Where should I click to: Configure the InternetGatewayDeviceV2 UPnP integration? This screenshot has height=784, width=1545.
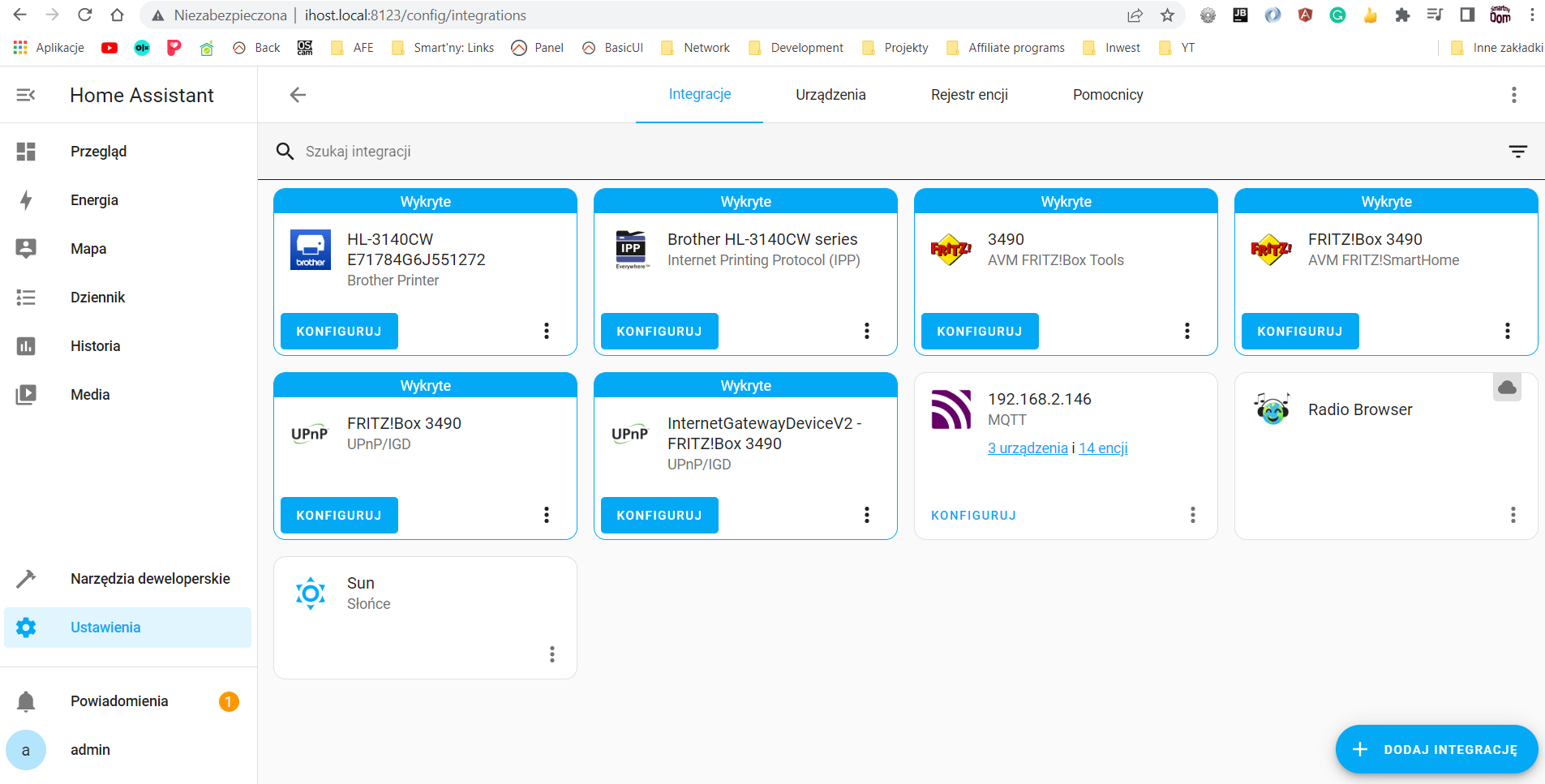click(x=659, y=515)
